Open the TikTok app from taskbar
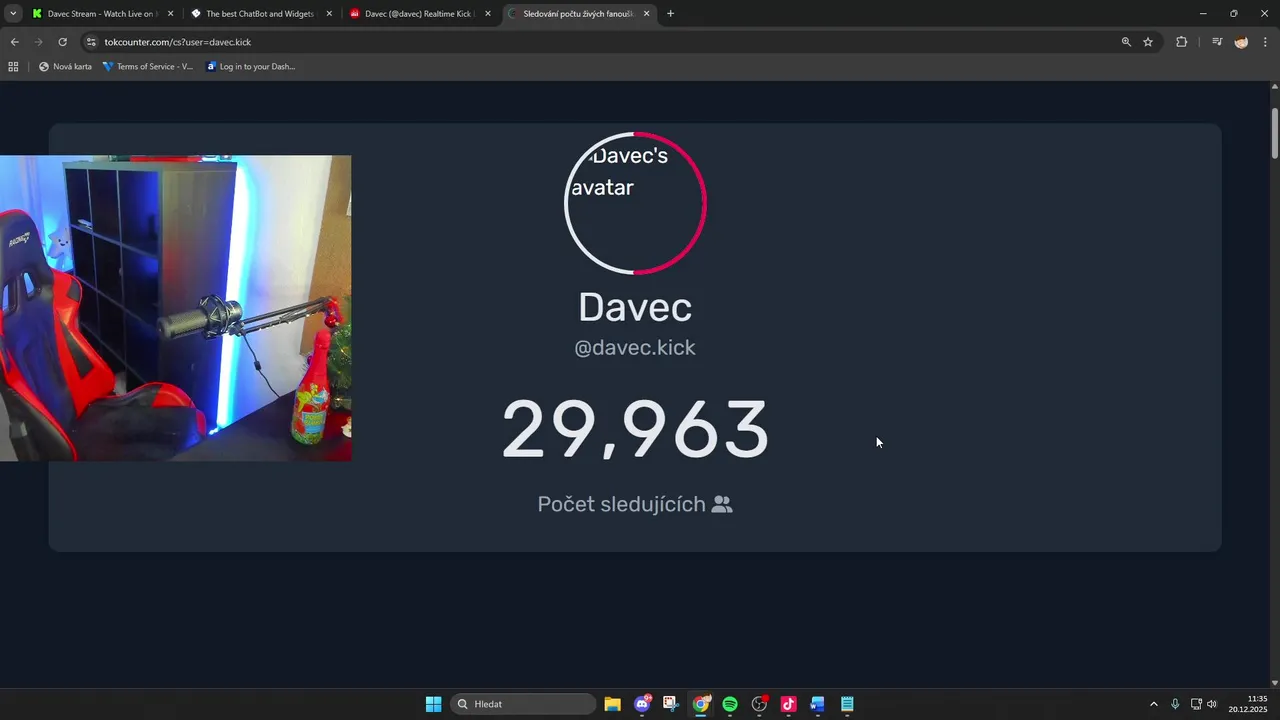Viewport: 1280px width, 720px height. [x=788, y=704]
